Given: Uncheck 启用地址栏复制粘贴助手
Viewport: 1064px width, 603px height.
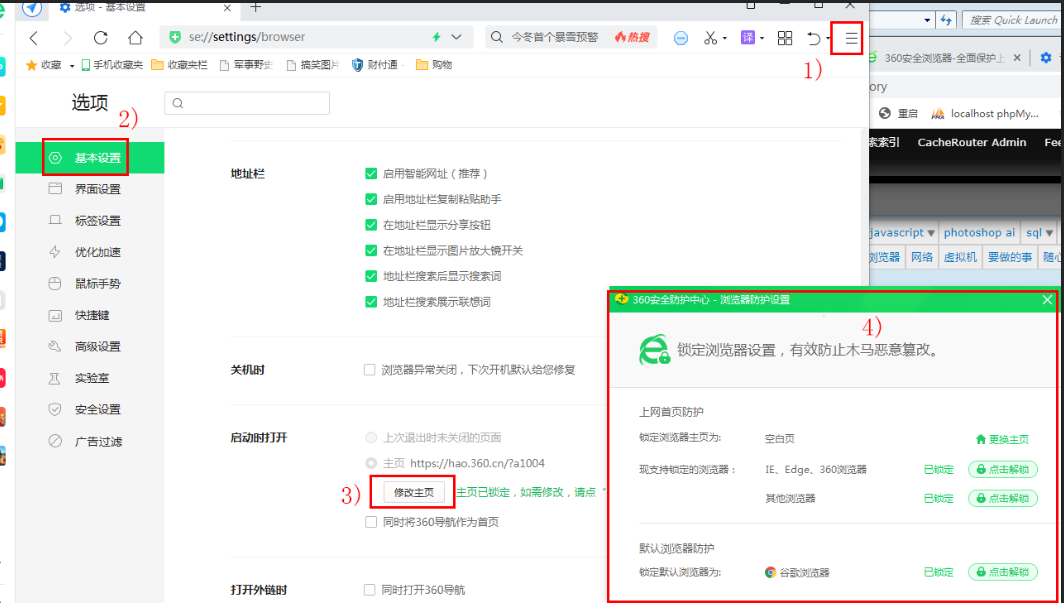Looking at the screenshot, I should pyautogui.click(x=370, y=199).
